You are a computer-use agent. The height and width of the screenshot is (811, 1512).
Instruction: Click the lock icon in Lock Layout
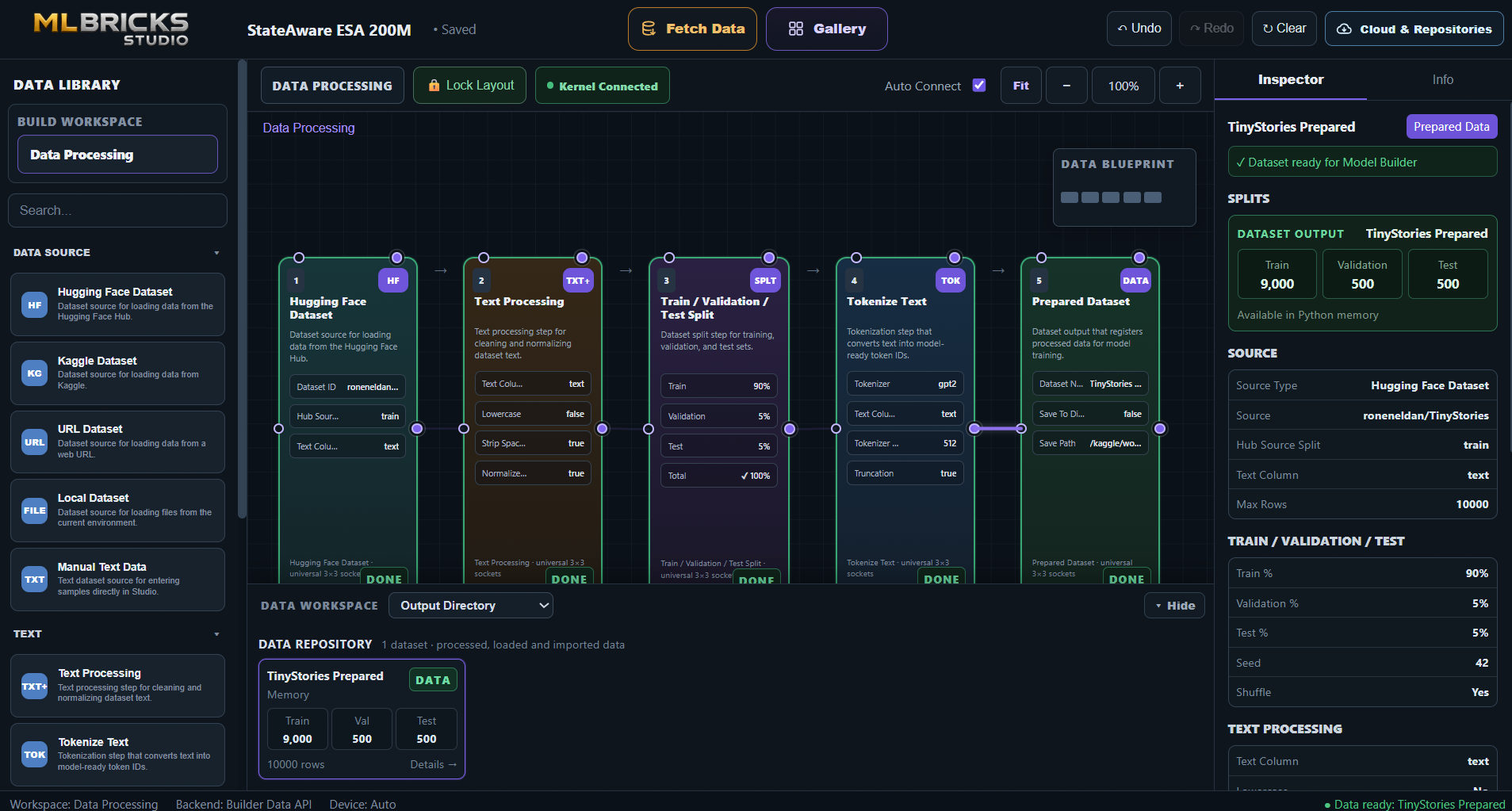(x=434, y=86)
